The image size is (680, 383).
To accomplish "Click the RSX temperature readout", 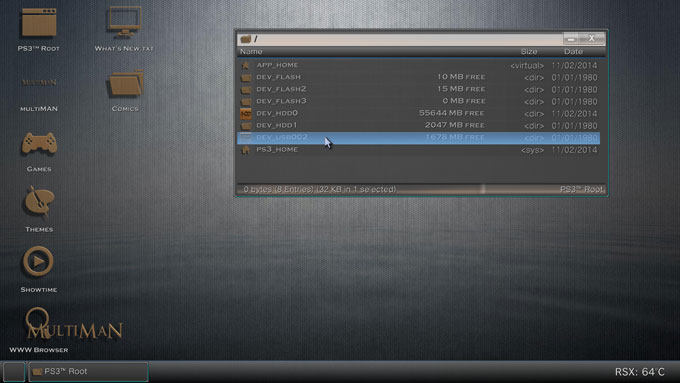I will [x=639, y=372].
